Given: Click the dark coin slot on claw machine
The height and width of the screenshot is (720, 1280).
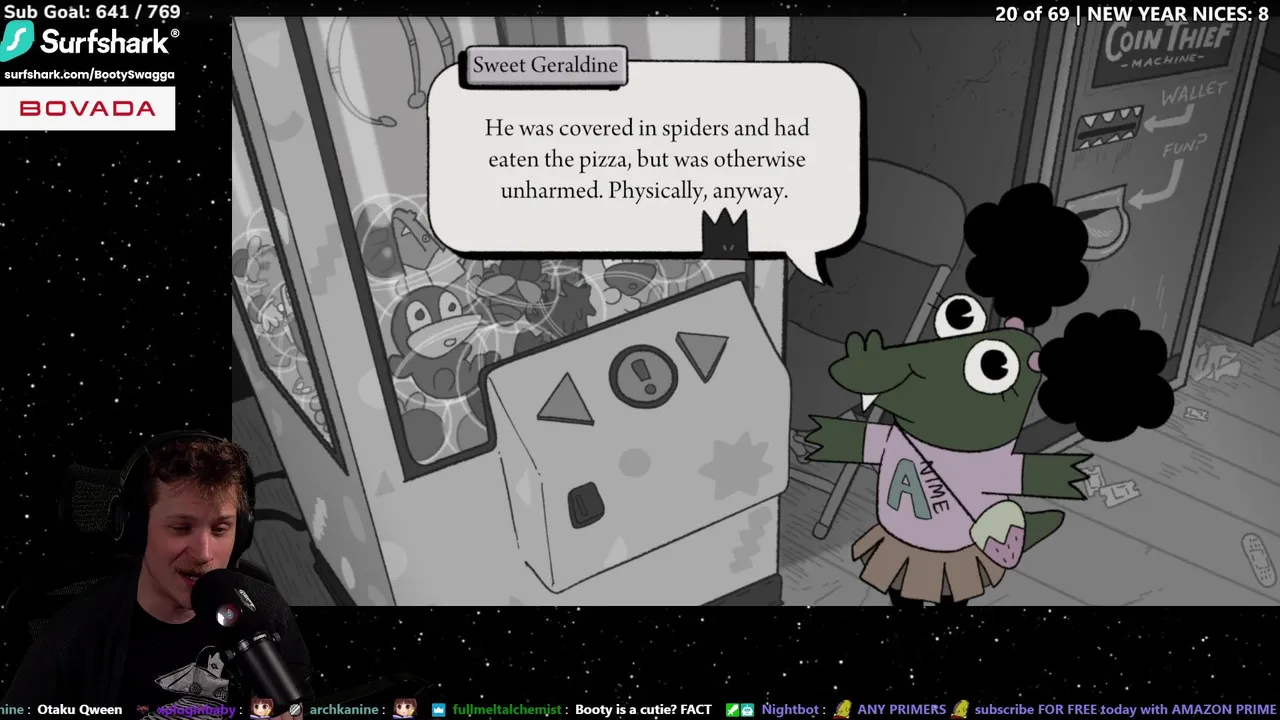Looking at the screenshot, I should (586, 505).
